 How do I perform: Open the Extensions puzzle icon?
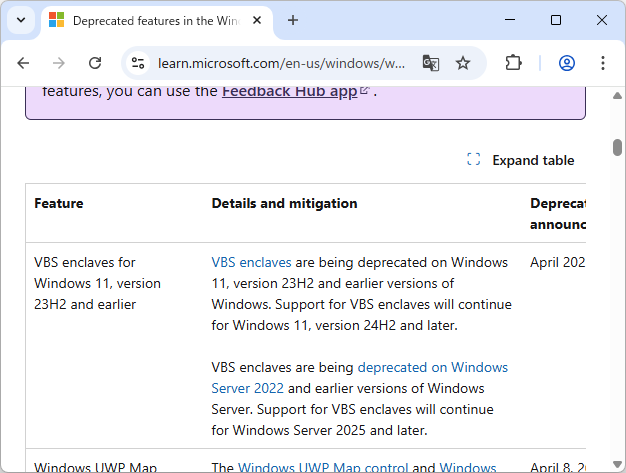(514, 63)
